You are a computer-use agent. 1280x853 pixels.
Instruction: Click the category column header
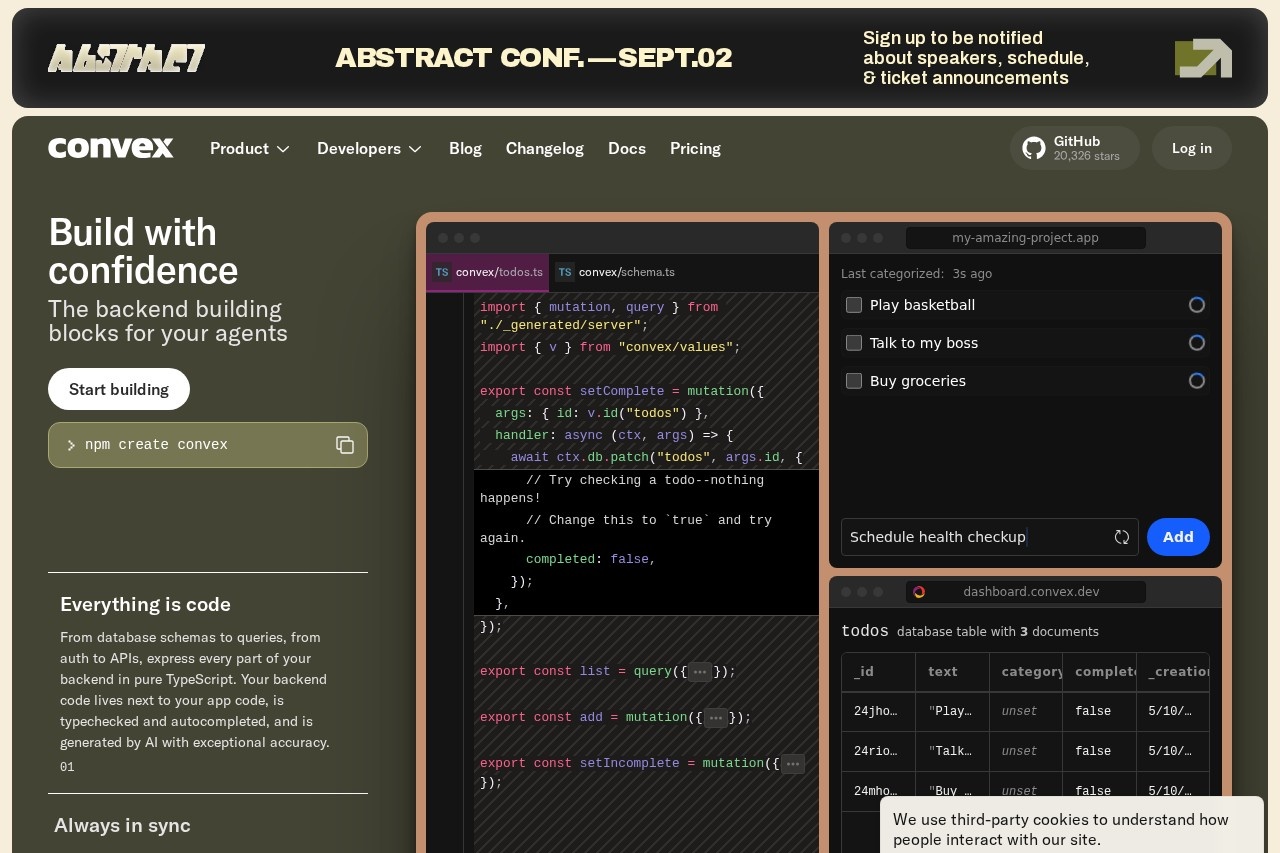(x=1026, y=672)
